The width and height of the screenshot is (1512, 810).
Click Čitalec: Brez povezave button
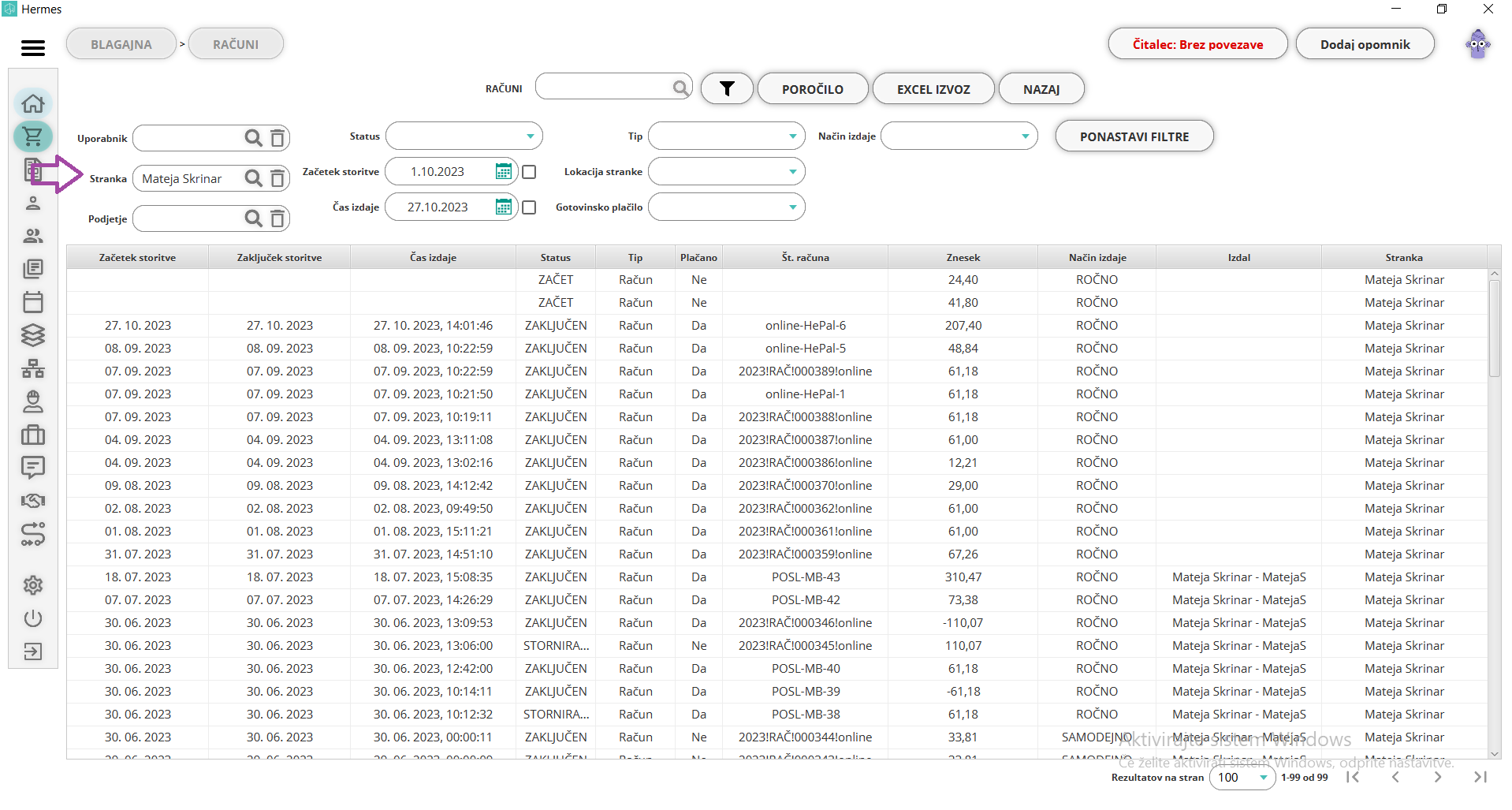click(1197, 44)
